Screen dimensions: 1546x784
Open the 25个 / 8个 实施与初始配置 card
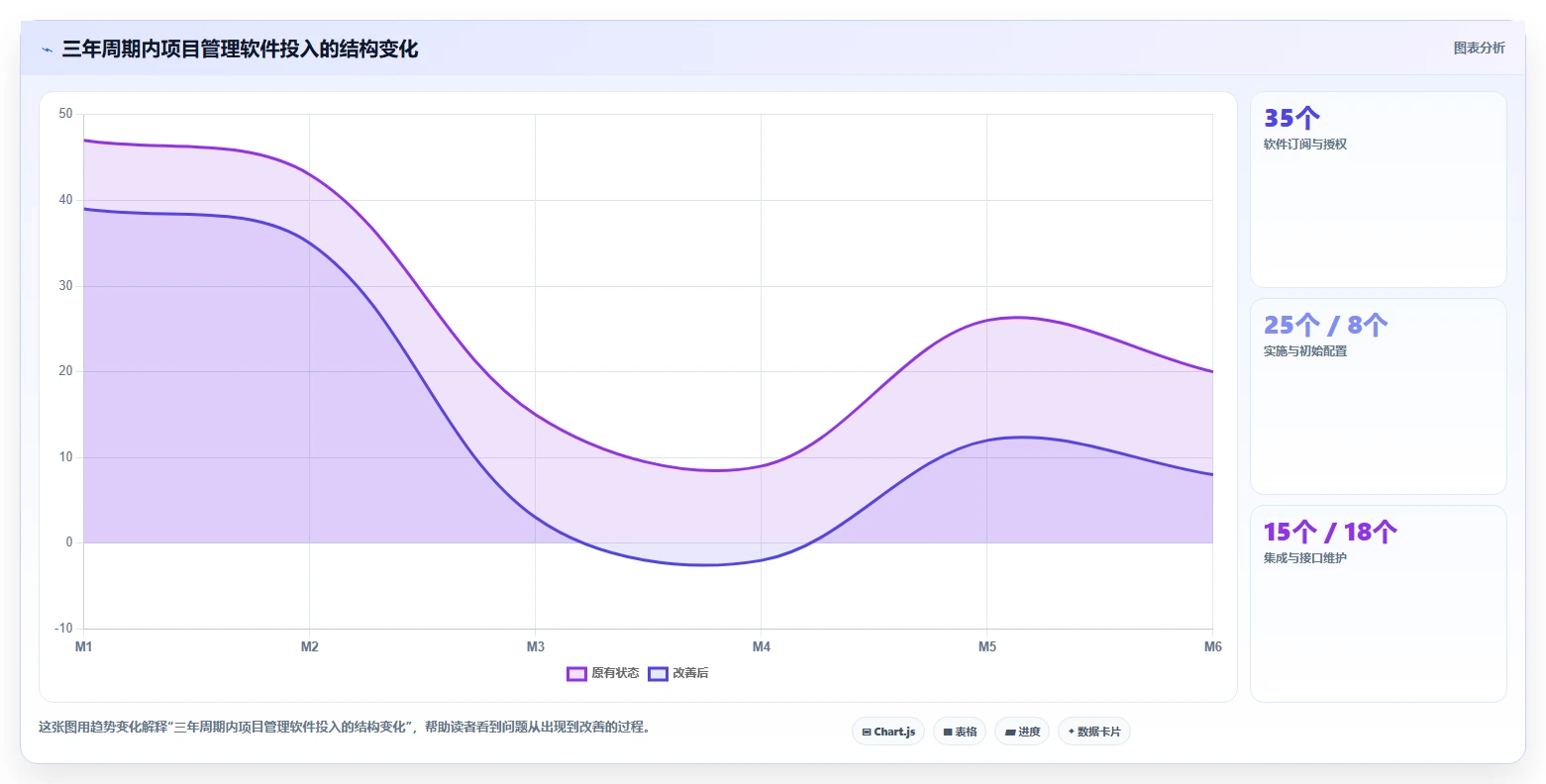coord(1379,397)
